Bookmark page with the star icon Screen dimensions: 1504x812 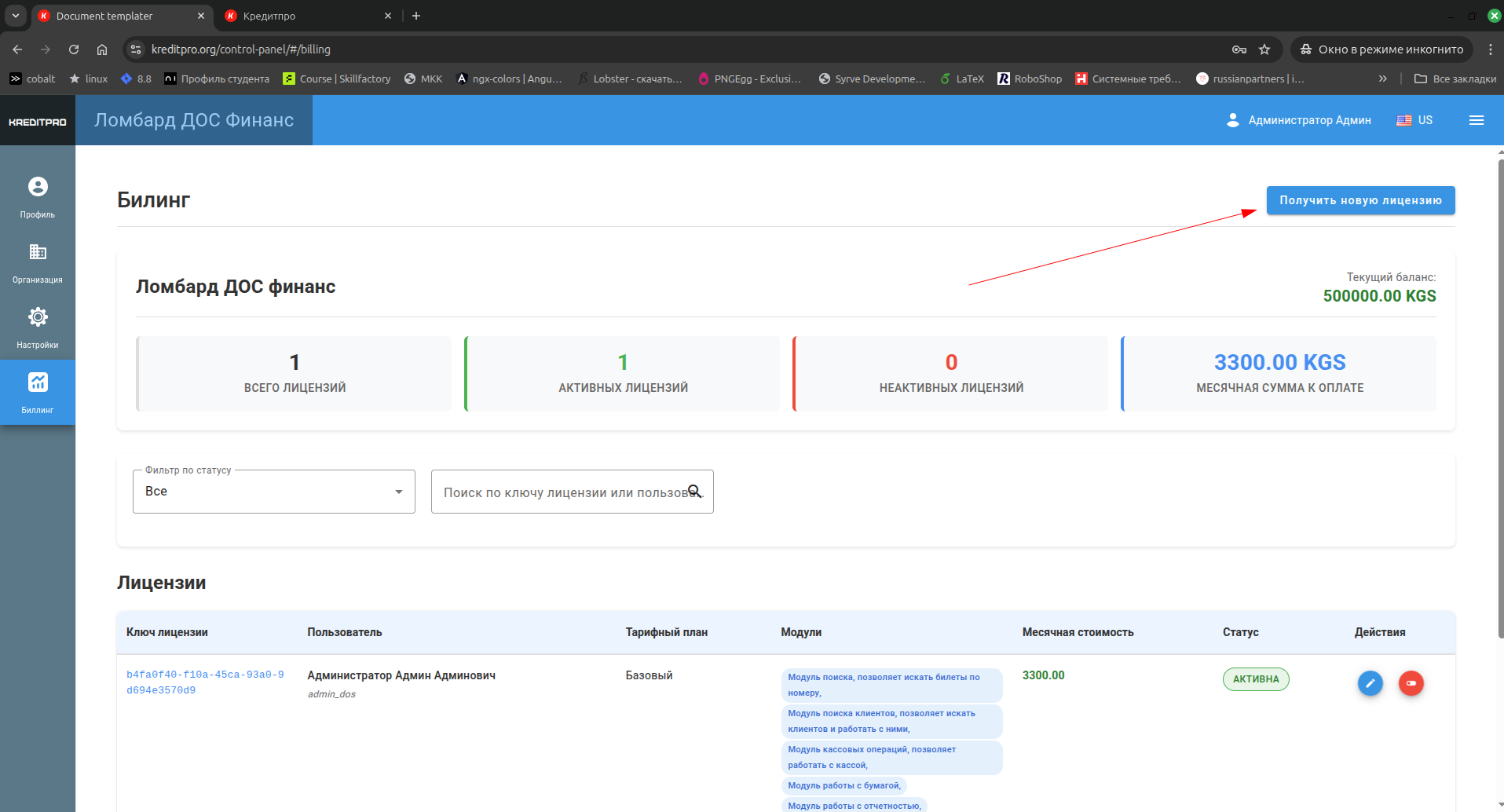1264,49
